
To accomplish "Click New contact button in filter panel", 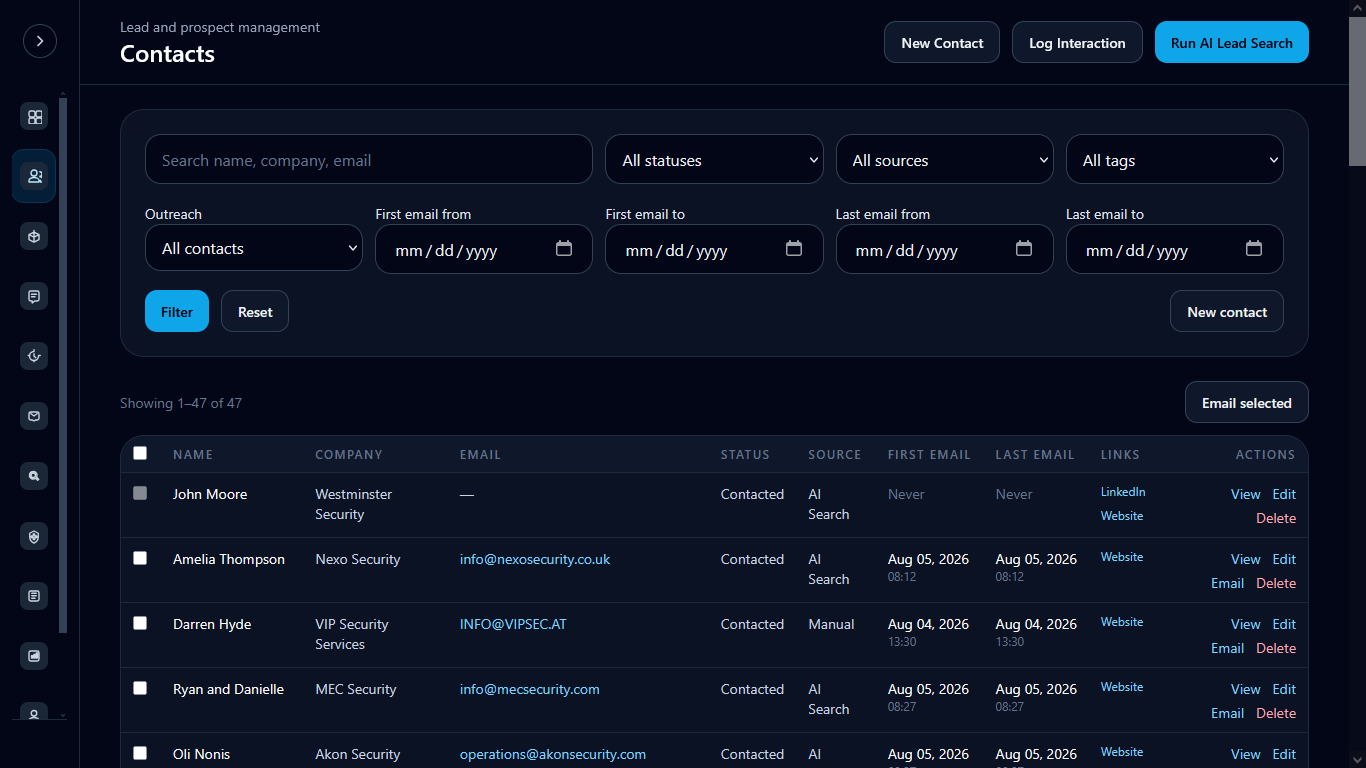I will 1227,312.
